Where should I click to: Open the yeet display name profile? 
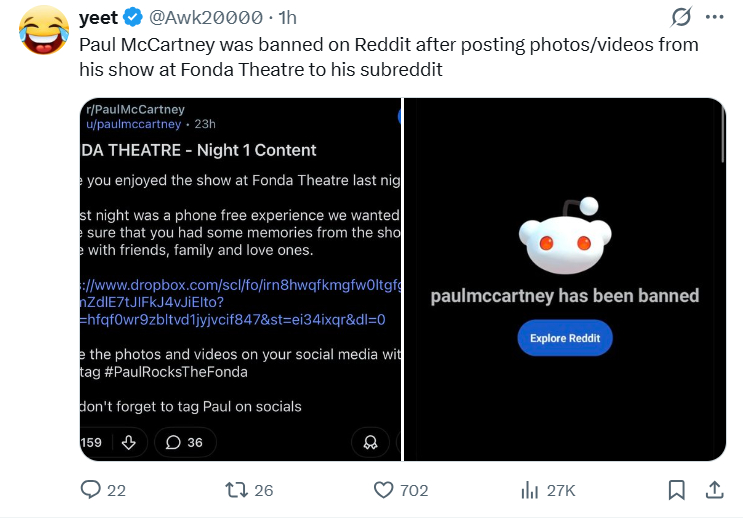point(99,18)
